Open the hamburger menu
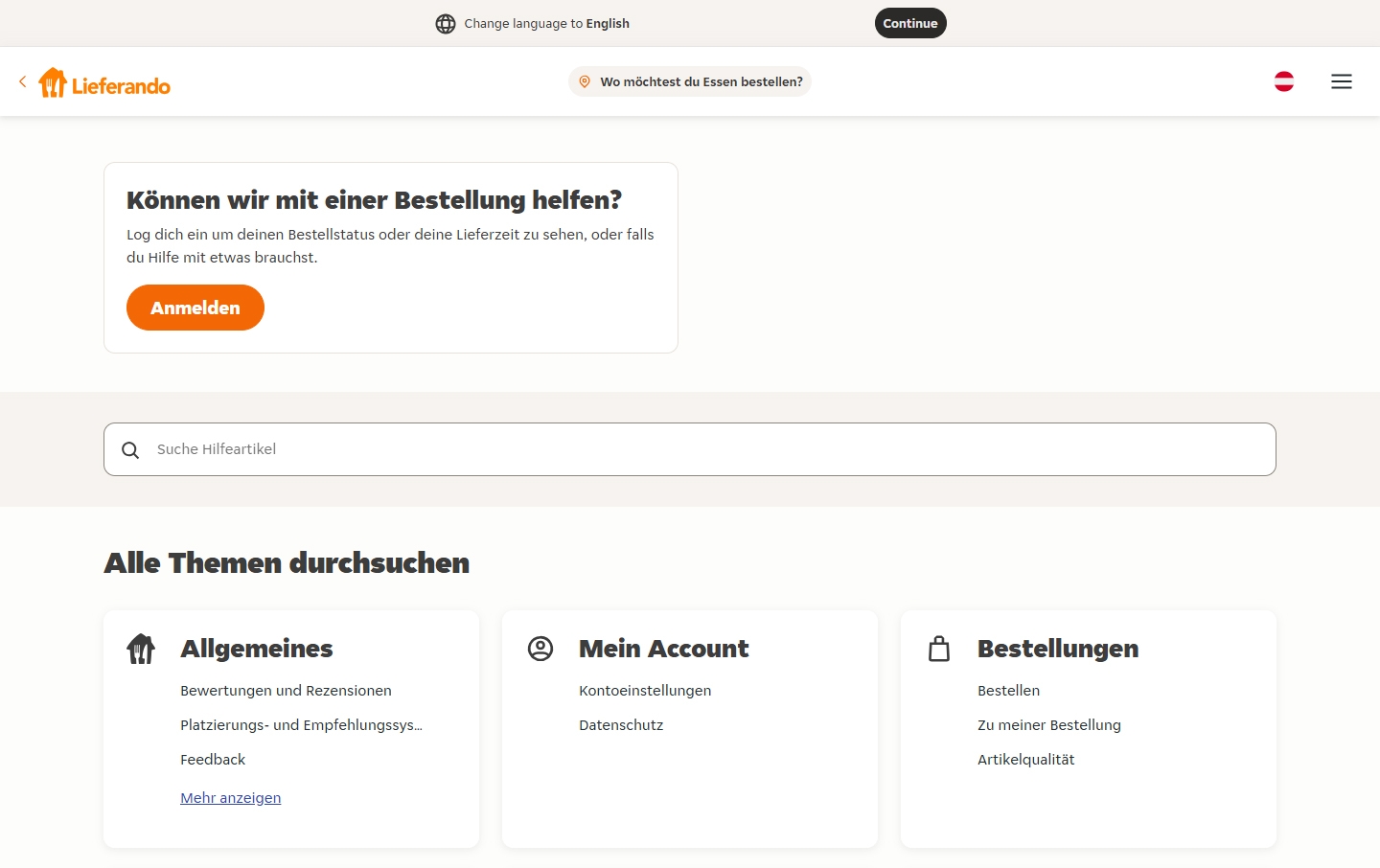The height and width of the screenshot is (868, 1380). tap(1341, 82)
